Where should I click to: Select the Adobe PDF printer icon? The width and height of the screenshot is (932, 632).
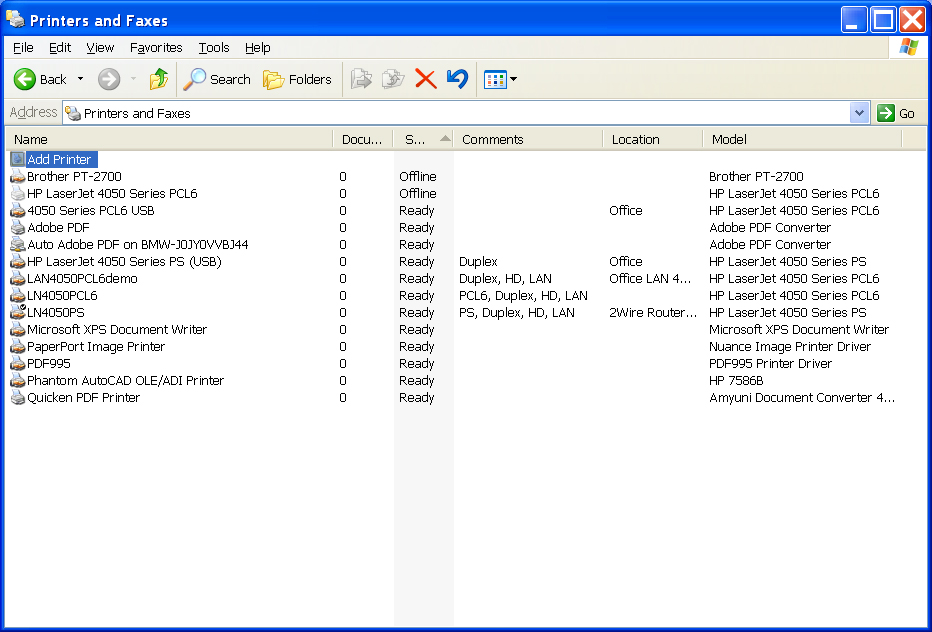coord(17,228)
